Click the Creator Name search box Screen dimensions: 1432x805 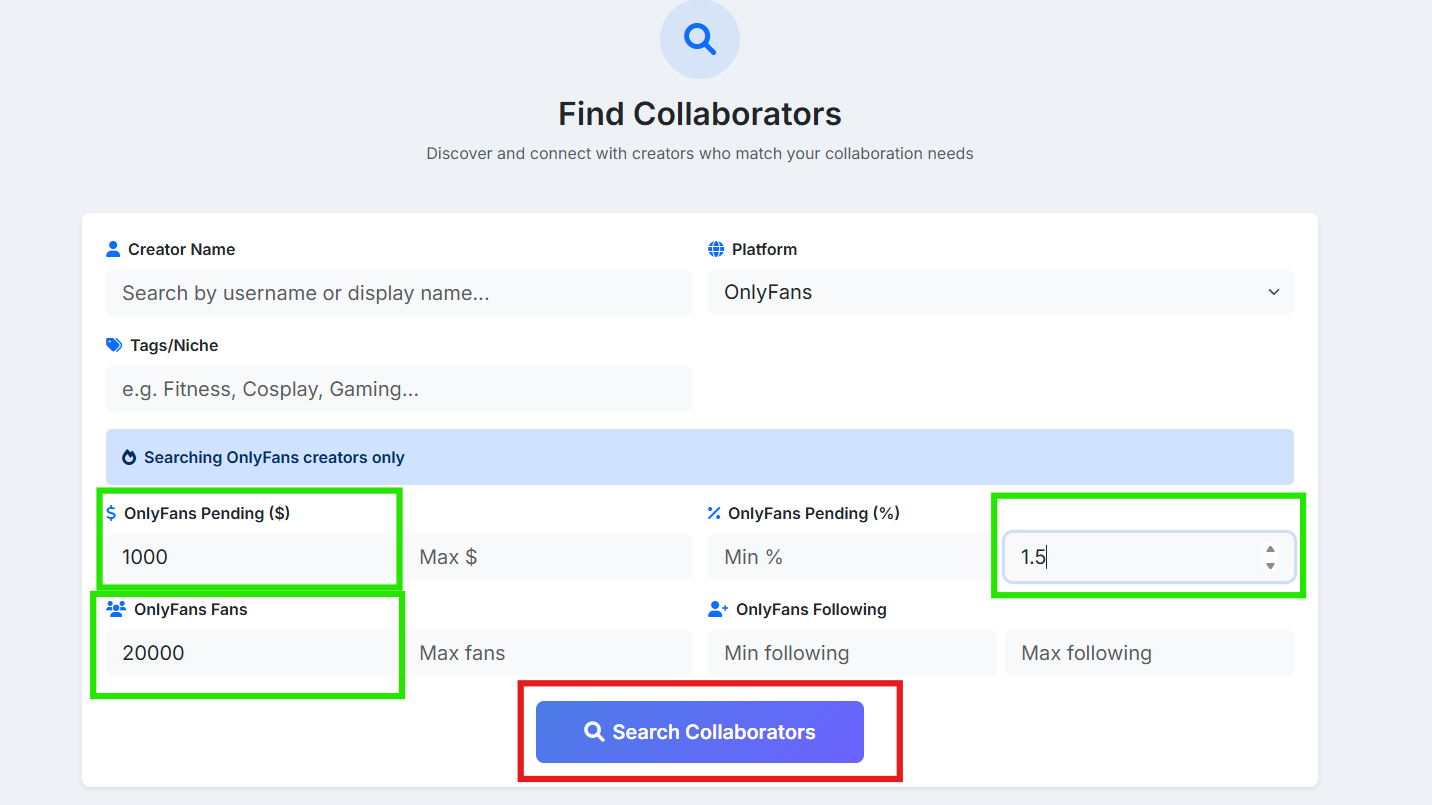[398, 292]
